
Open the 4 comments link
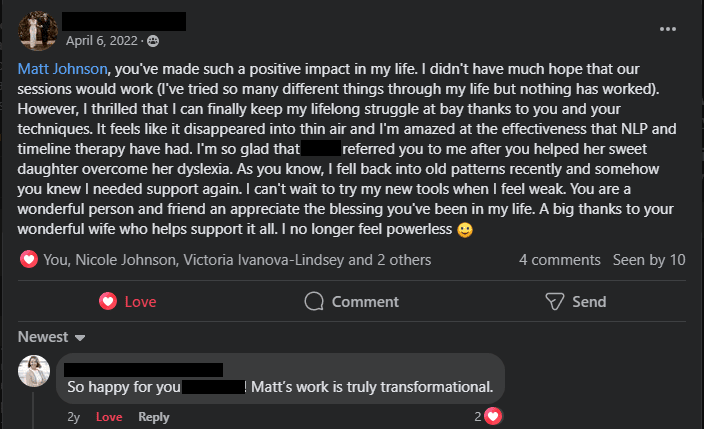[x=559, y=259]
